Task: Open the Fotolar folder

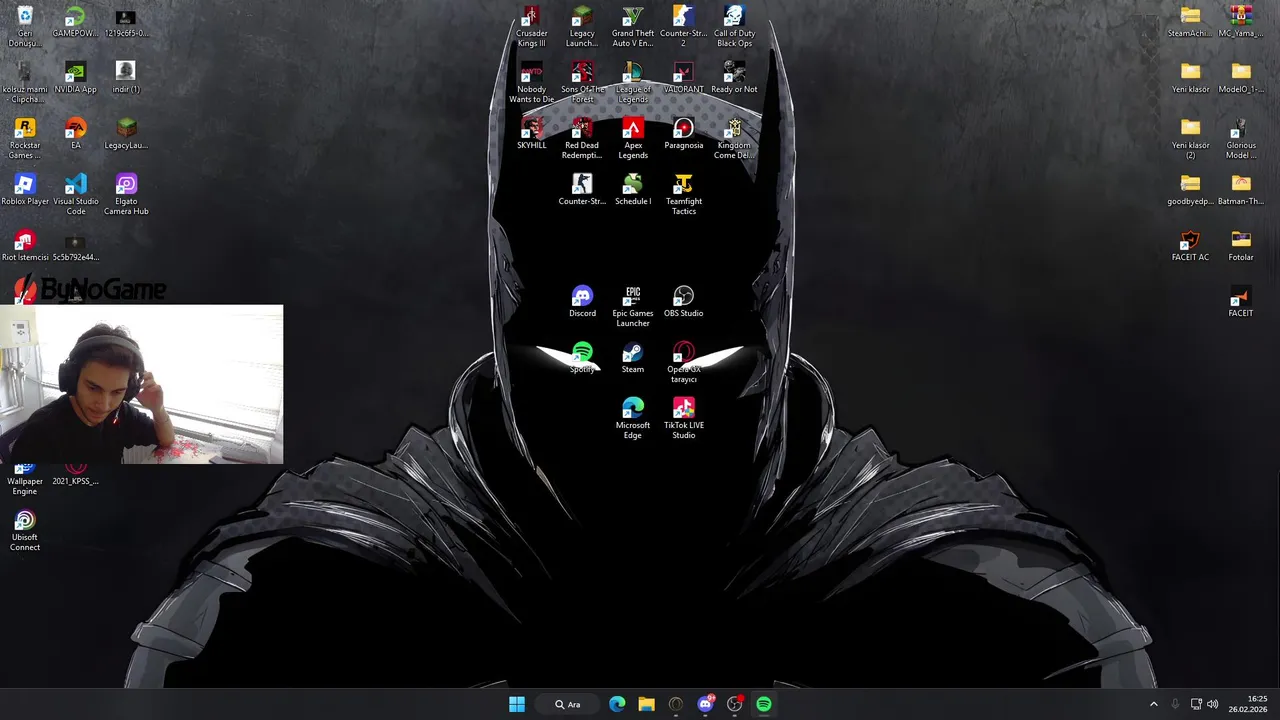Action: [x=1241, y=246]
